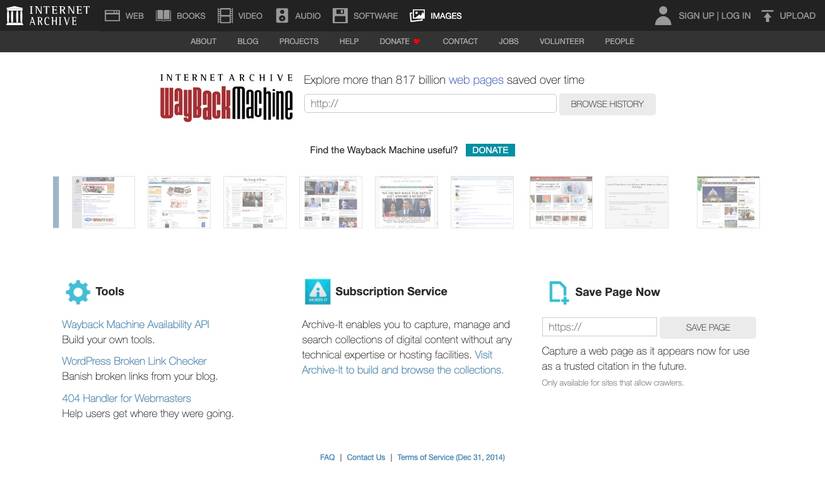Open the Video film-strip icon
The image size is (825, 482).
coord(225,16)
